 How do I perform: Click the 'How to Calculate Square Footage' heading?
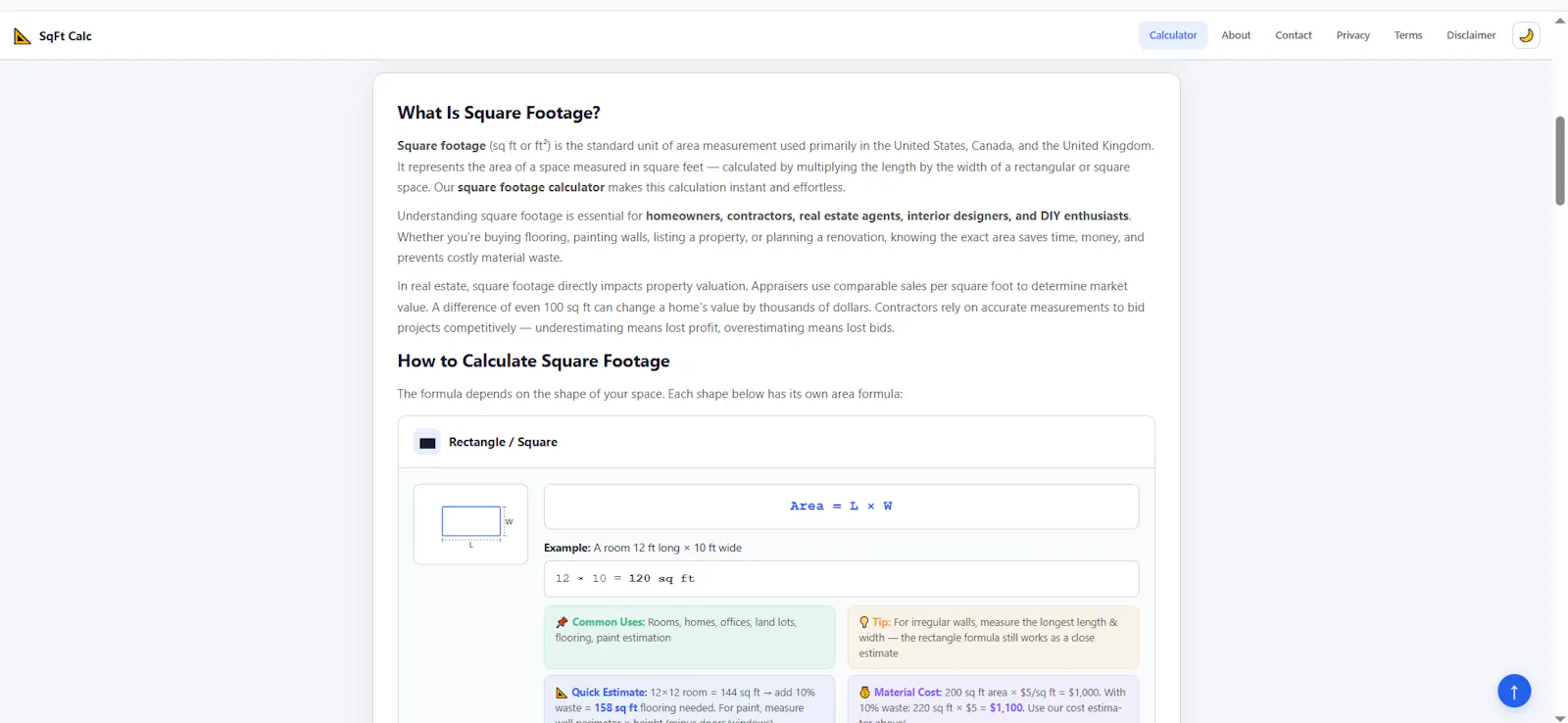click(x=533, y=361)
